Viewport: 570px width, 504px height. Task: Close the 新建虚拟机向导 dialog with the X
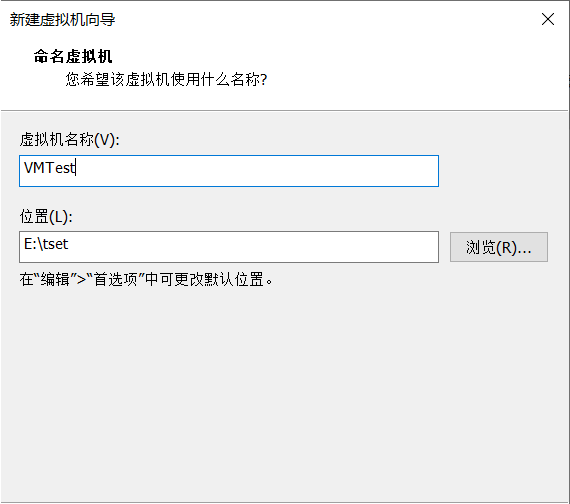pyautogui.click(x=547, y=19)
